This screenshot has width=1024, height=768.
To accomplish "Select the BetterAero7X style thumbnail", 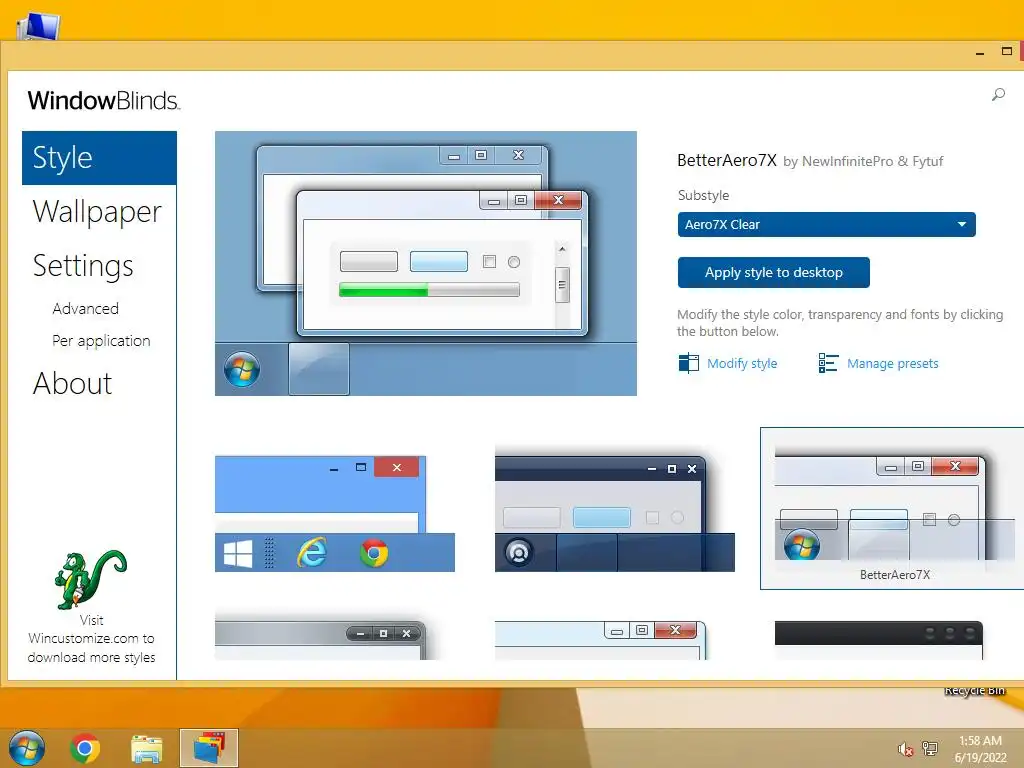I will (892, 509).
